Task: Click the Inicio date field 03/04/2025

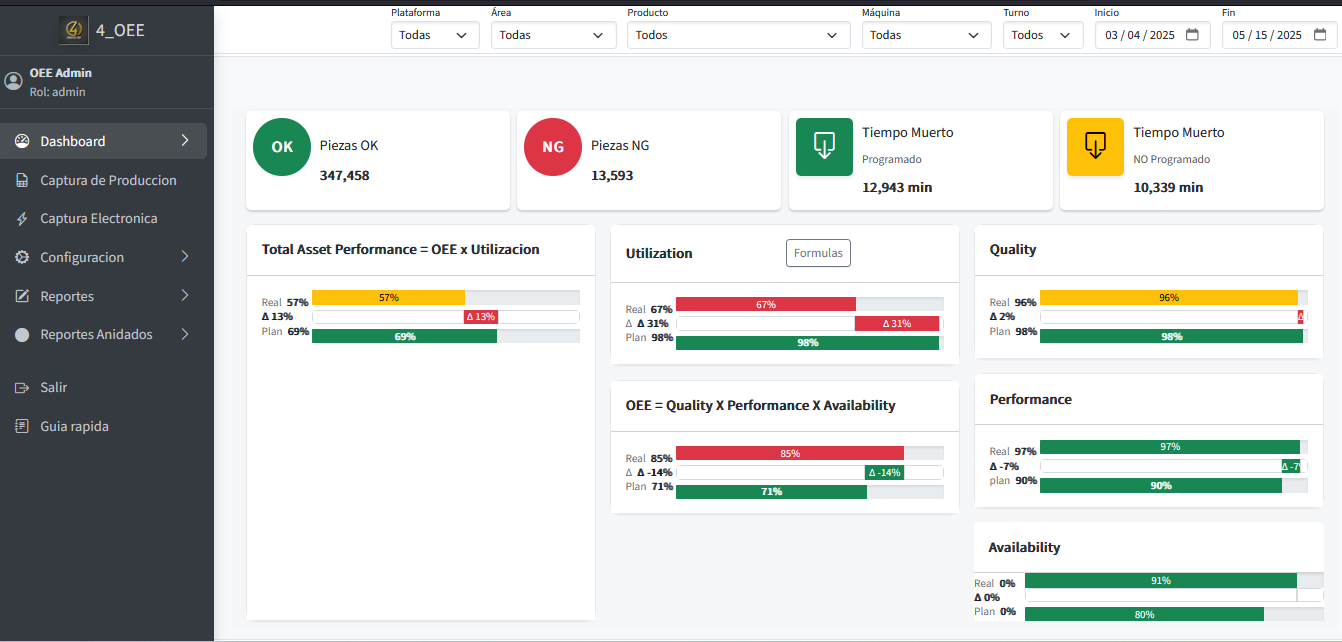Action: coord(1153,35)
